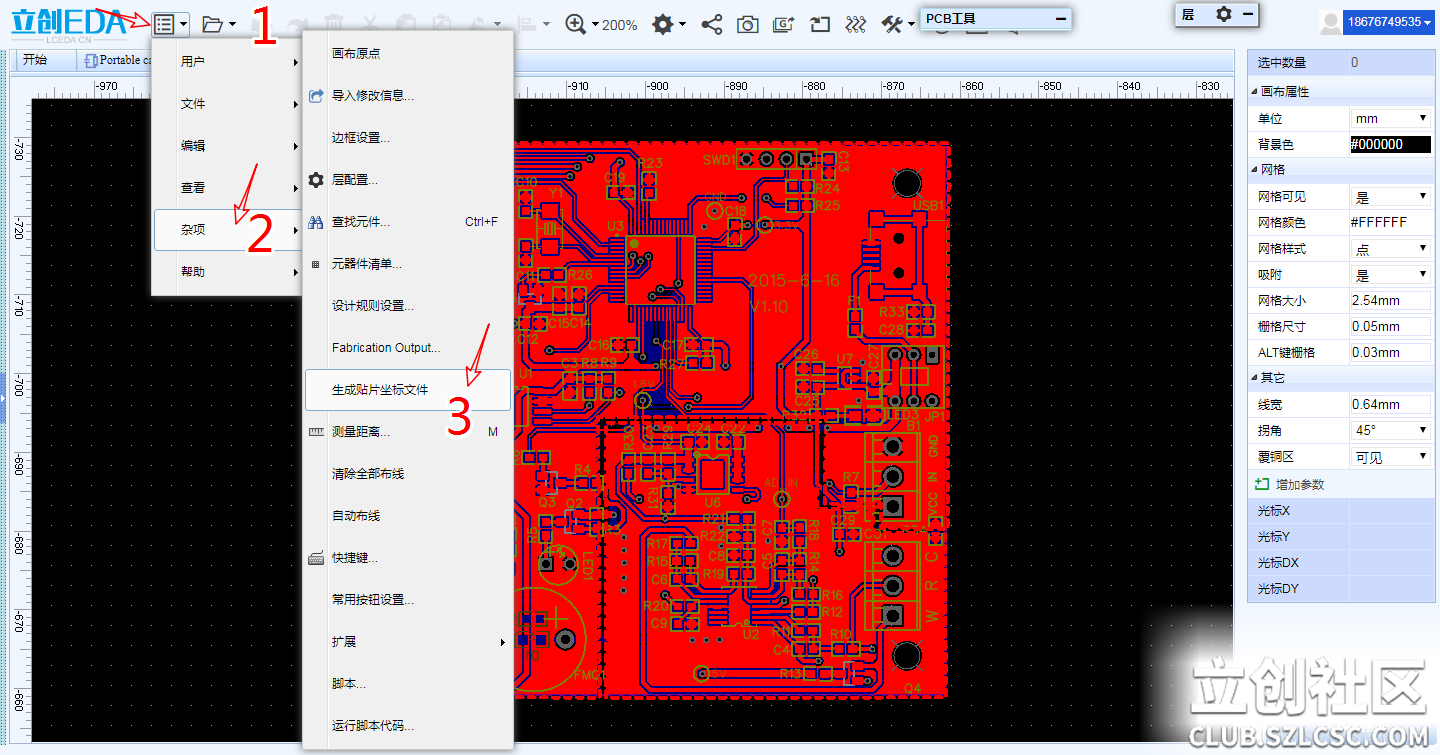Screen dimensions: 1440x755
Task: Click the import image icon
Action: tap(784, 24)
